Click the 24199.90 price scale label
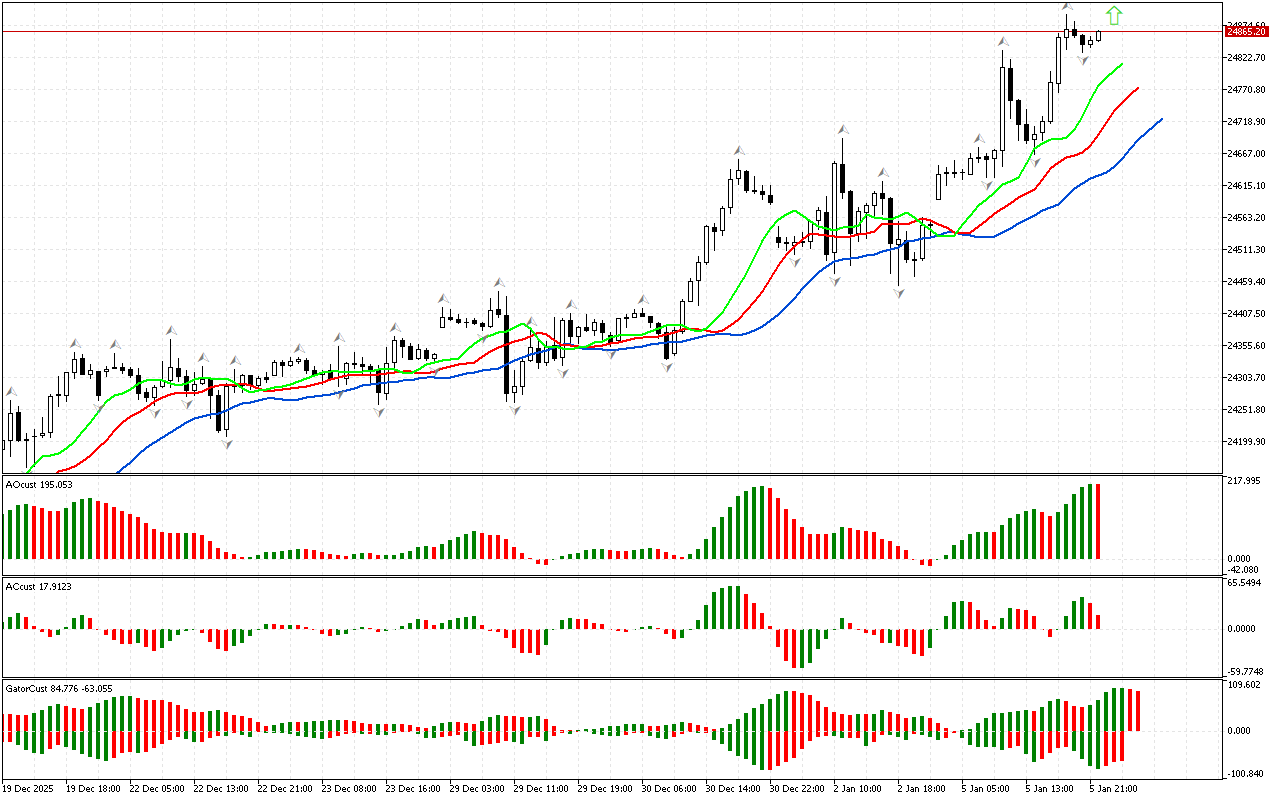This screenshot has width=1280, height=800. tap(1246, 442)
